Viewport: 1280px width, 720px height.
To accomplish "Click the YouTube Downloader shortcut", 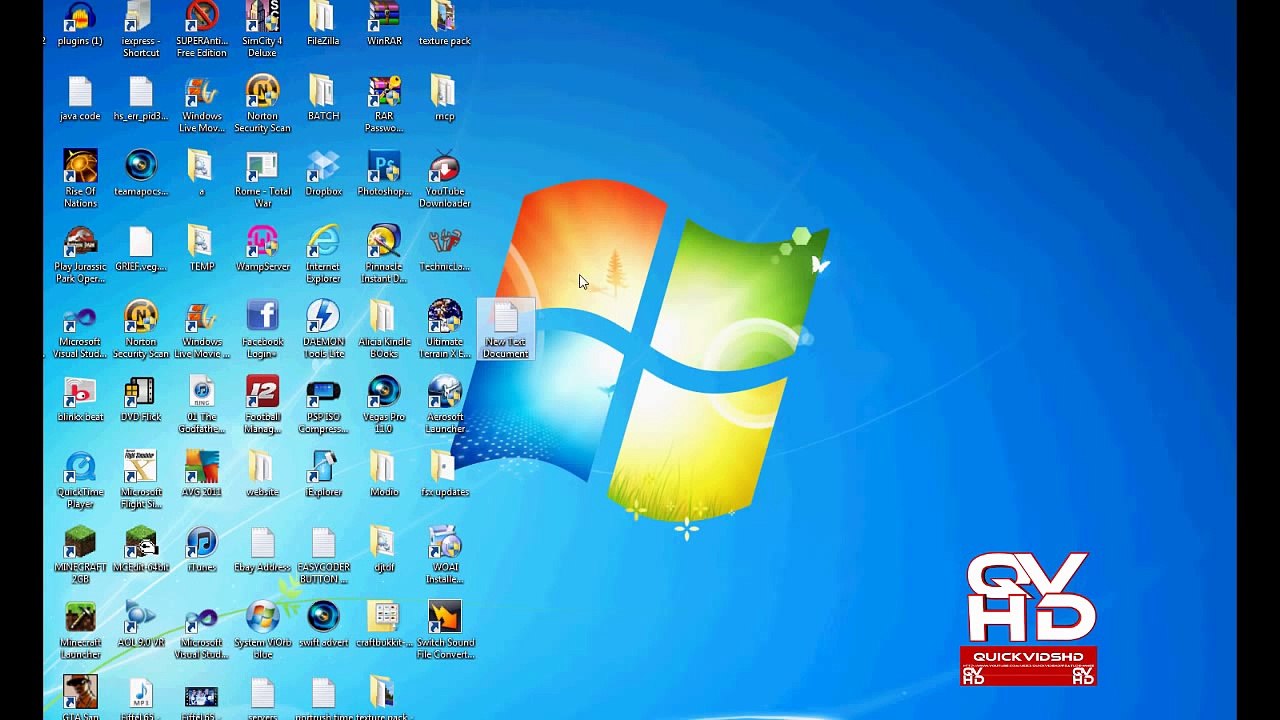I will 445,179.
